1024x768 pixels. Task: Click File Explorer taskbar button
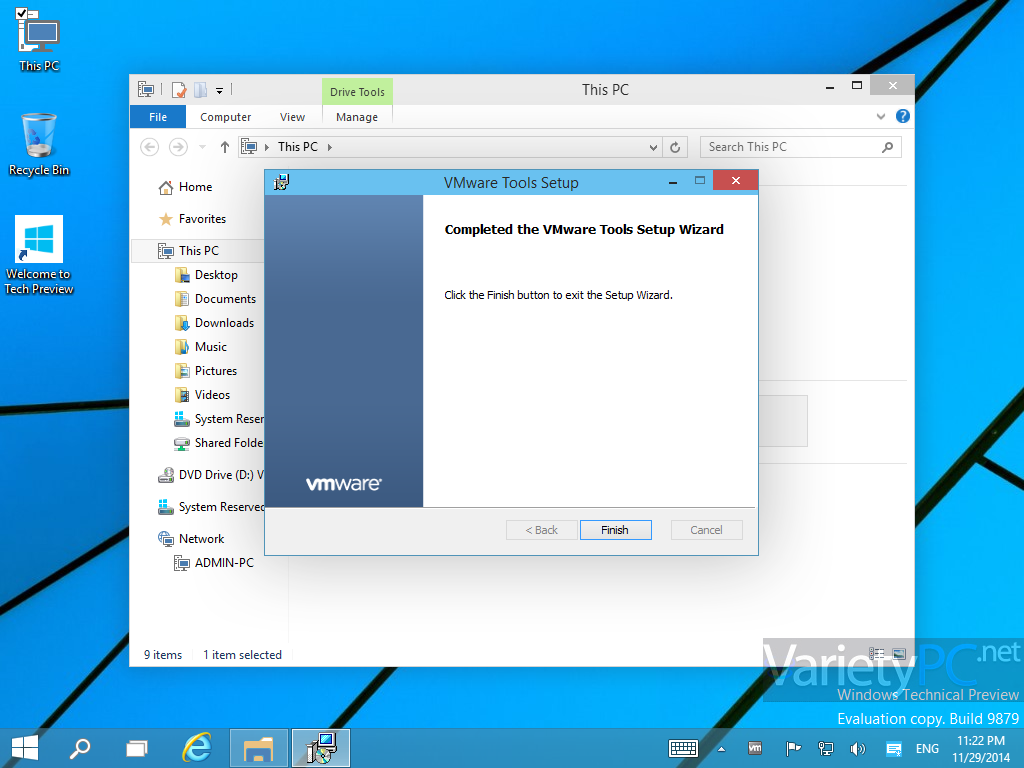pyautogui.click(x=259, y=748)
